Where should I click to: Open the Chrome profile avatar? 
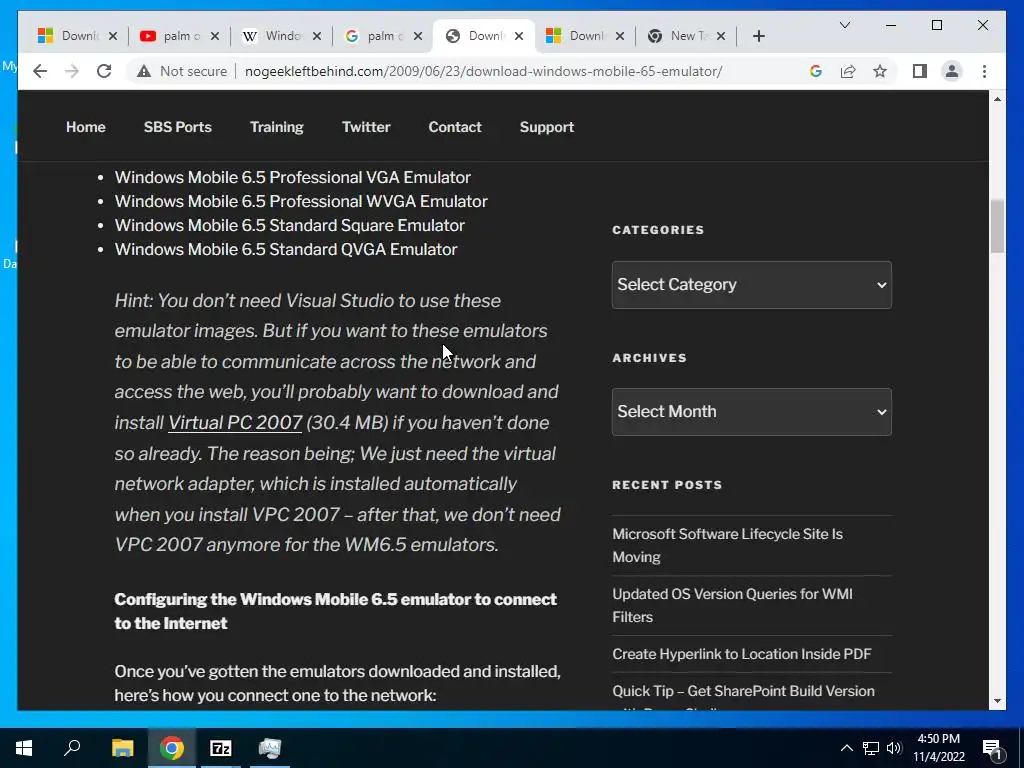[x=952, y=71]
